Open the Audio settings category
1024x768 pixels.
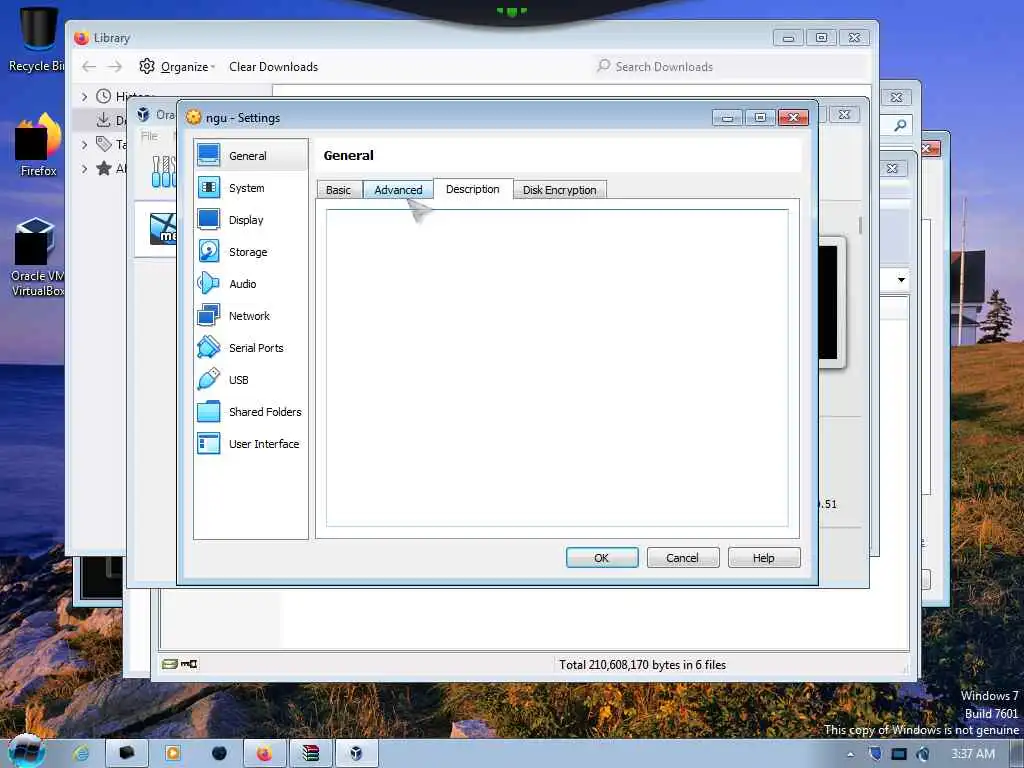(251, 284)
